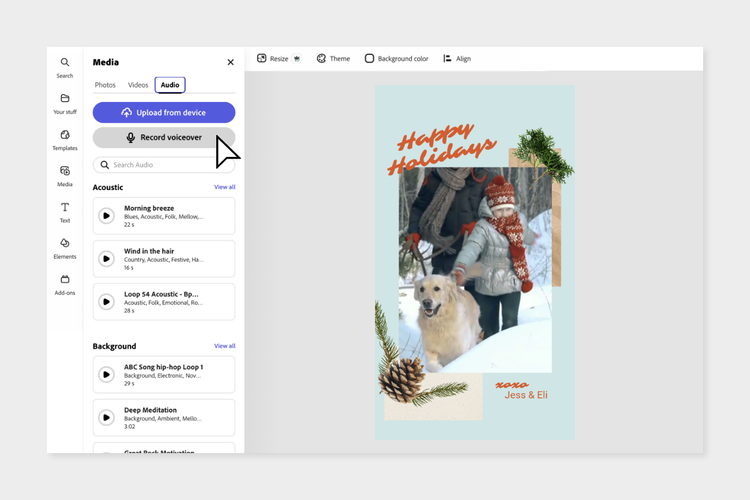This screenshot has height=500, width=750.
Task: Click the premium badge beside Resize
Action: pyautogui.click(x=297, y=58)
